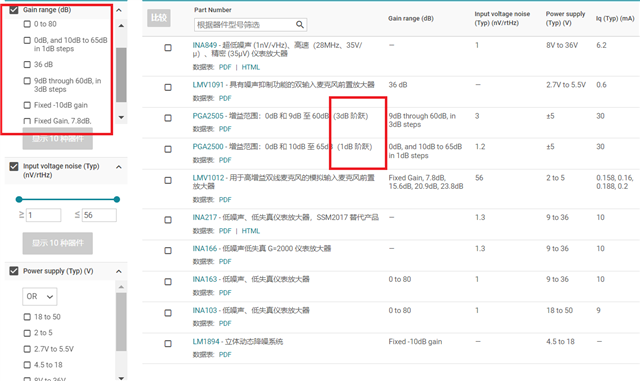Click the part number filter search box
The width and height of the screenshot is (640, 381).
250,25
